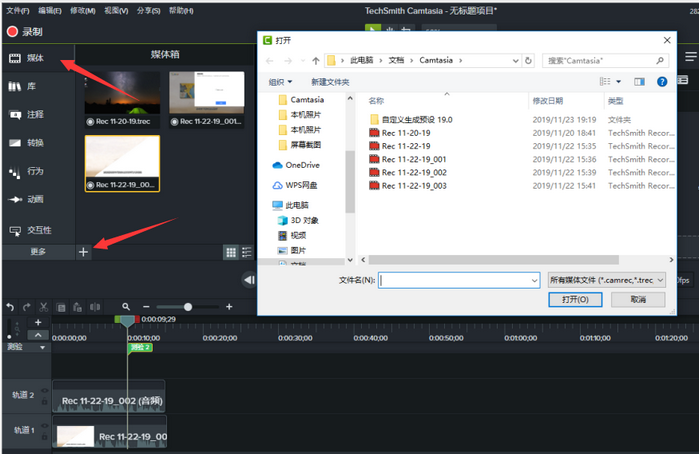
Task: Open the Annotations tab in sidebar
Action: point(26,115)
